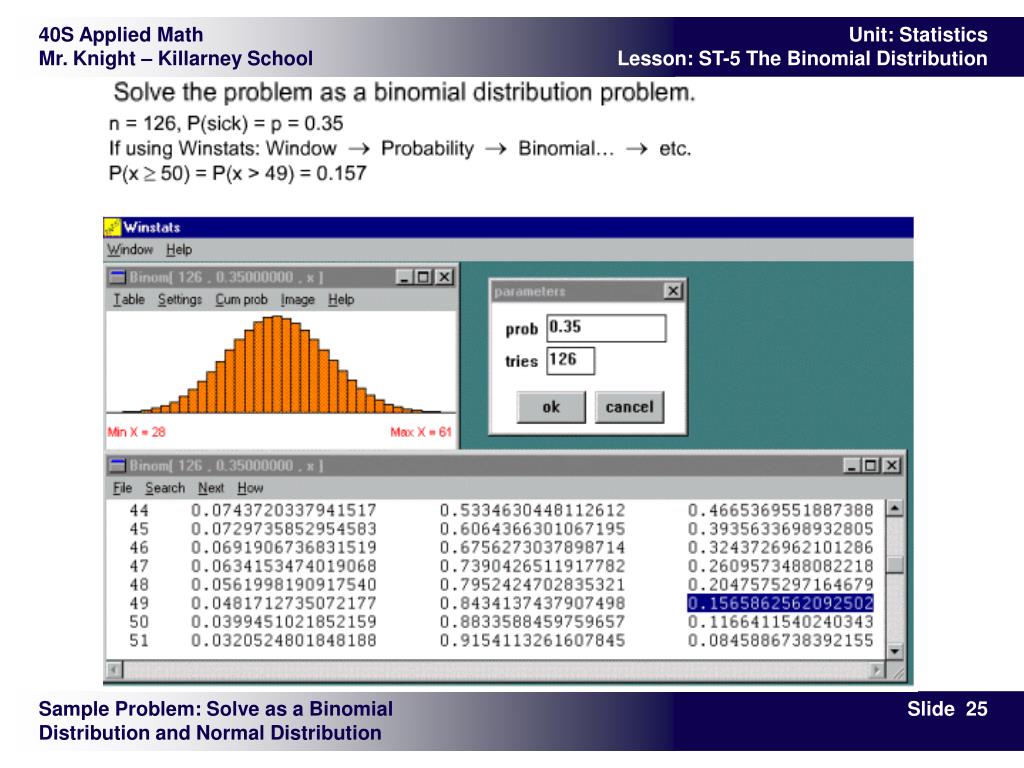Click the horizontal scrollbar right arrow

point(876,670)
